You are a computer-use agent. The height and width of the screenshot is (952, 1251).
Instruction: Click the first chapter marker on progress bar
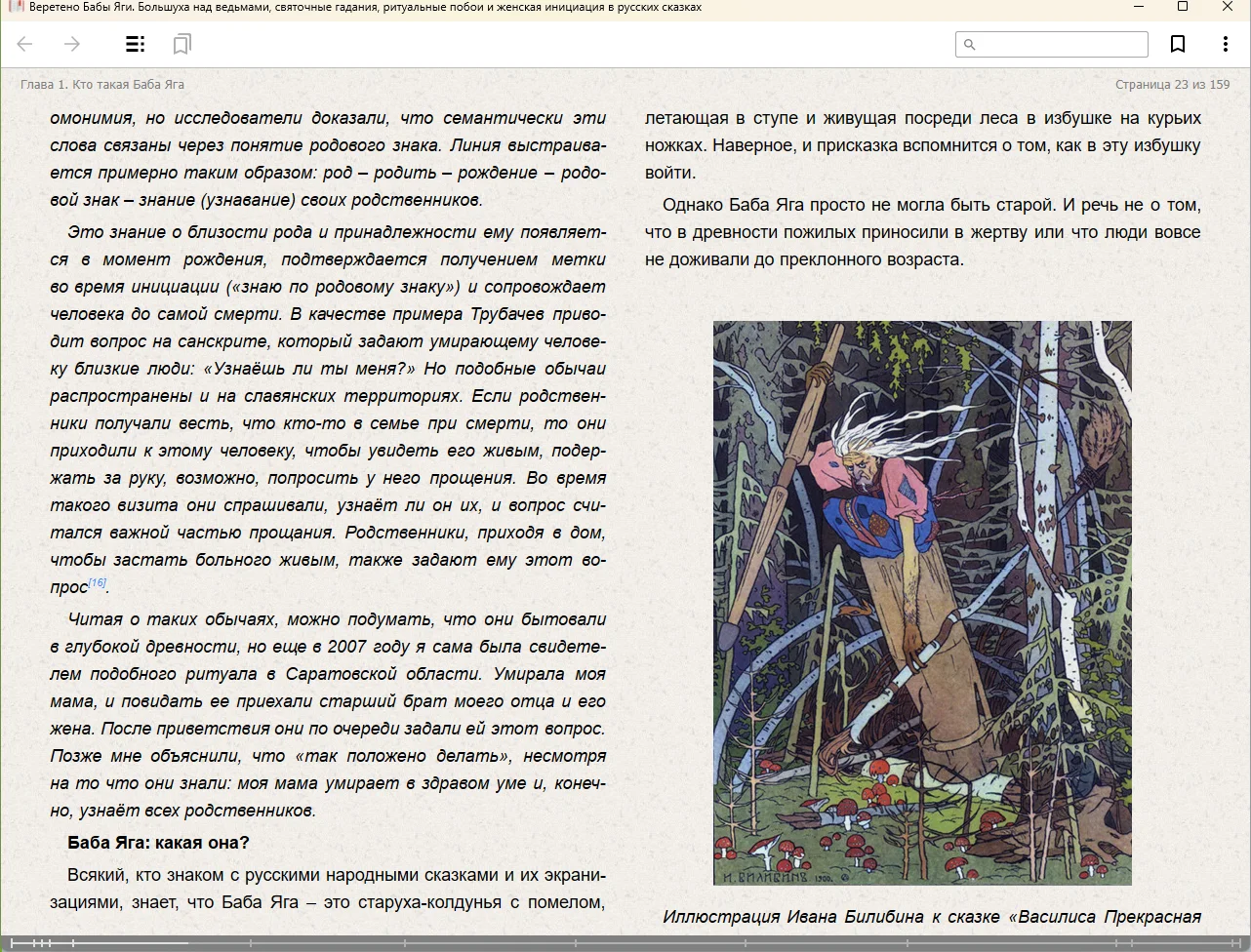point(13,943)
